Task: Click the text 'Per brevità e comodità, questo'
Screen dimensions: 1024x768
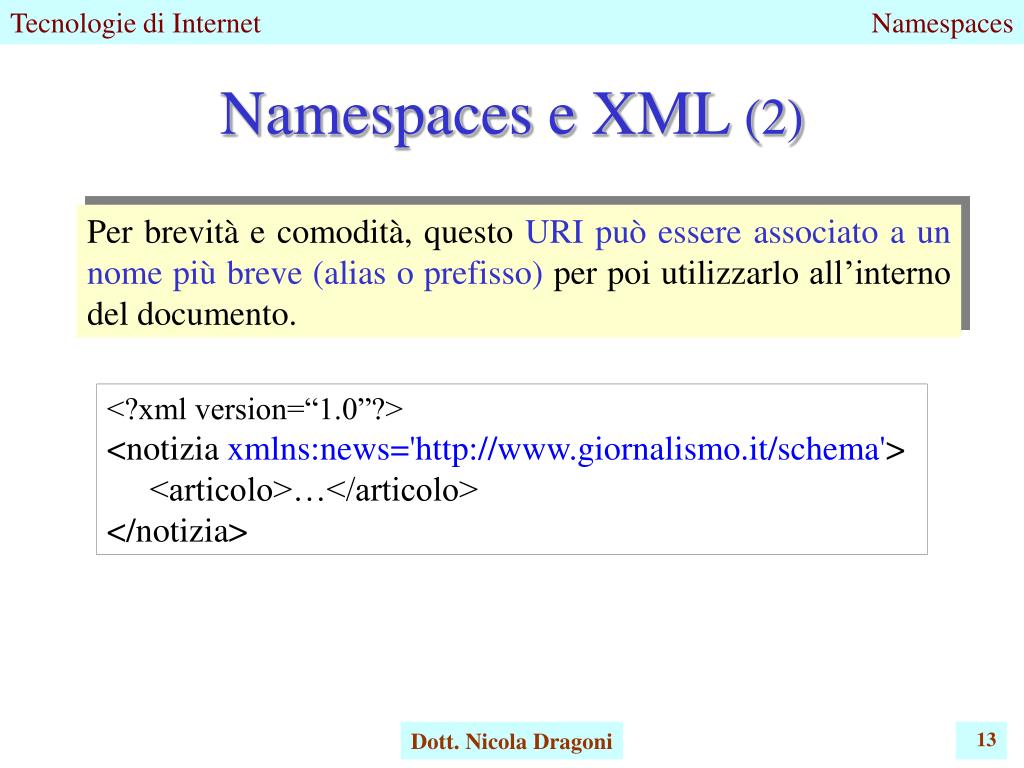Action: [300, 232]
